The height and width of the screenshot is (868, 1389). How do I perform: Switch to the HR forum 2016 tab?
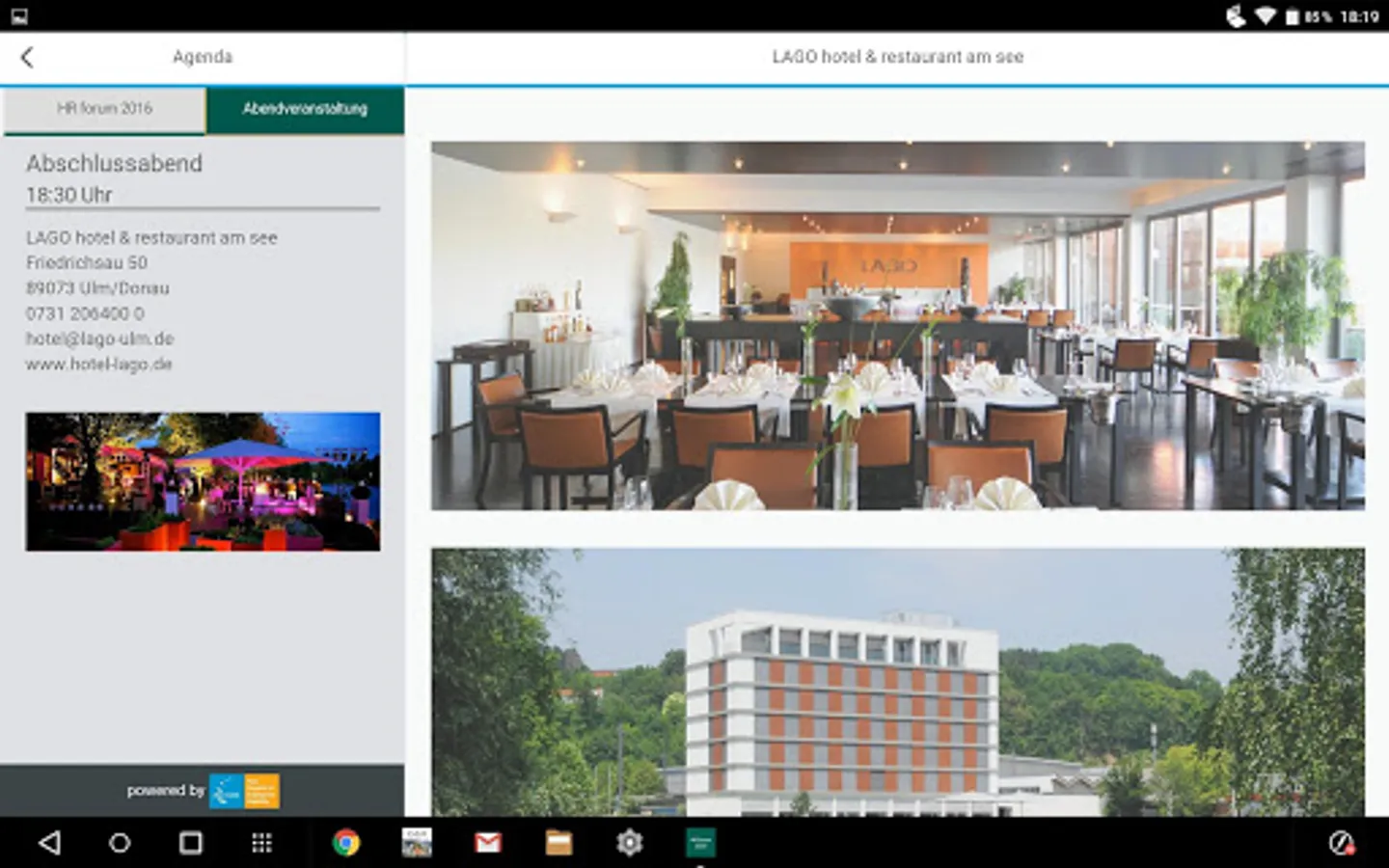pyautogui.click(x=104, y=109)
